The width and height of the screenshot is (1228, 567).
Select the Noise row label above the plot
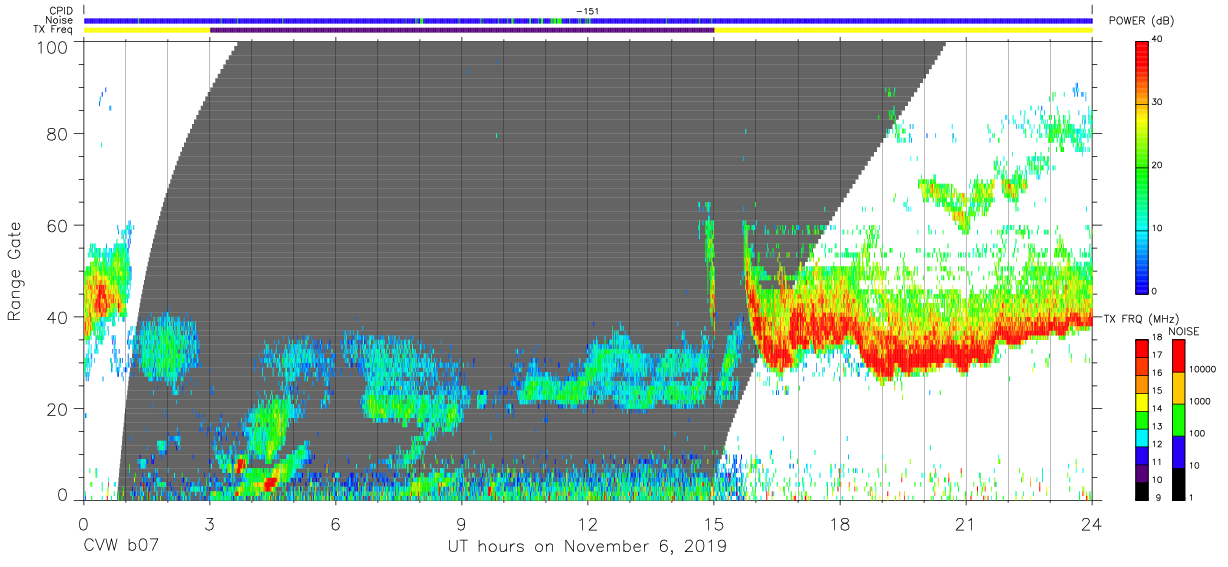pyautogui.click(x=61, y=20)
